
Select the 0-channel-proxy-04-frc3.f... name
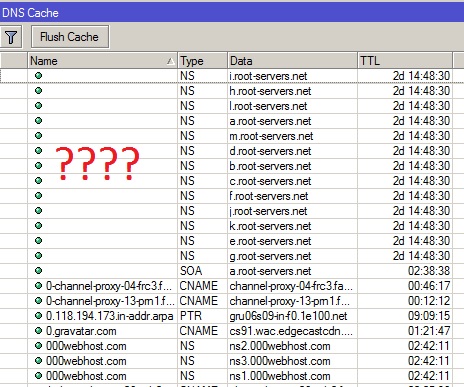click(109, 286)
